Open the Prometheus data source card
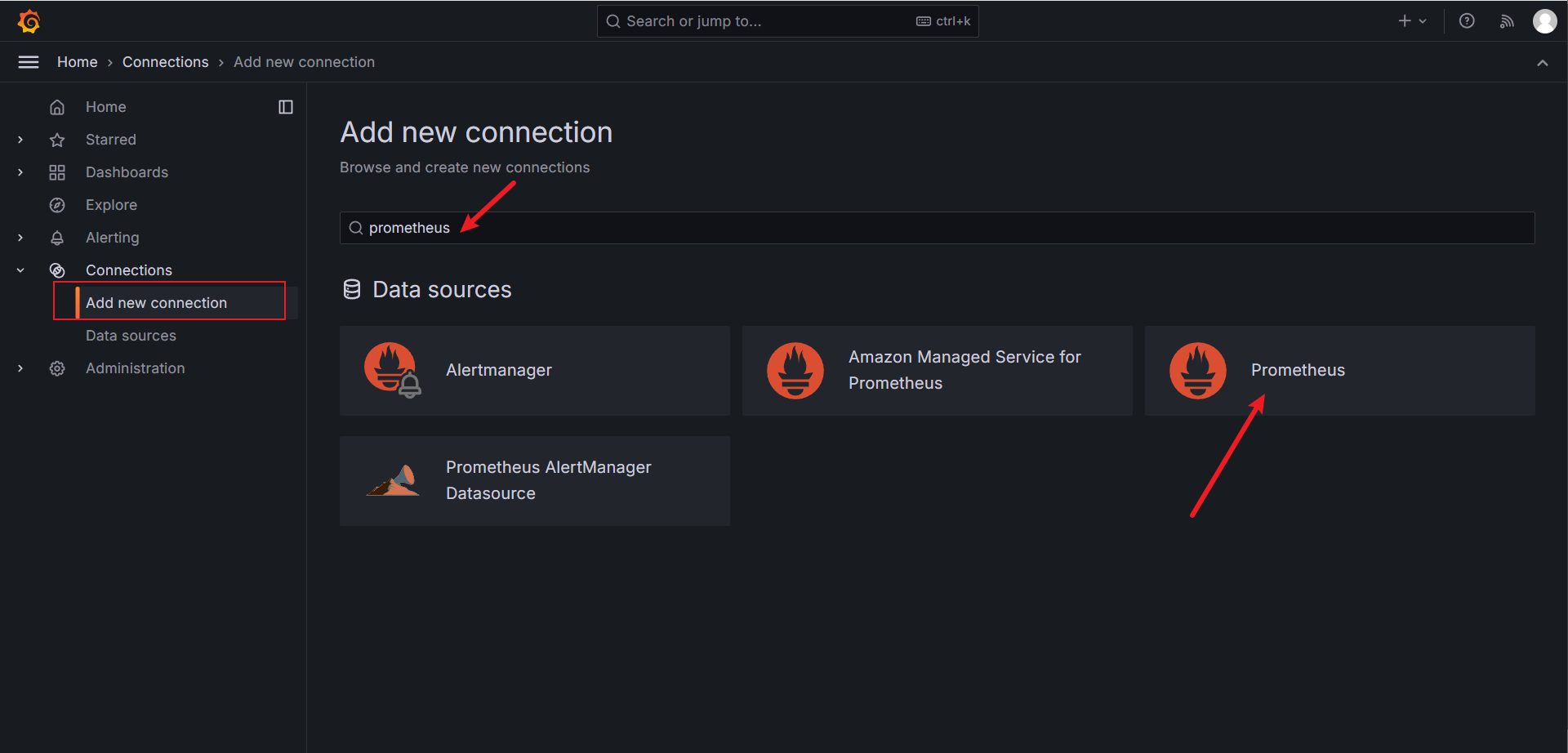The width and height of the screenshot is (1568, 753). [x=1340, y=371]
